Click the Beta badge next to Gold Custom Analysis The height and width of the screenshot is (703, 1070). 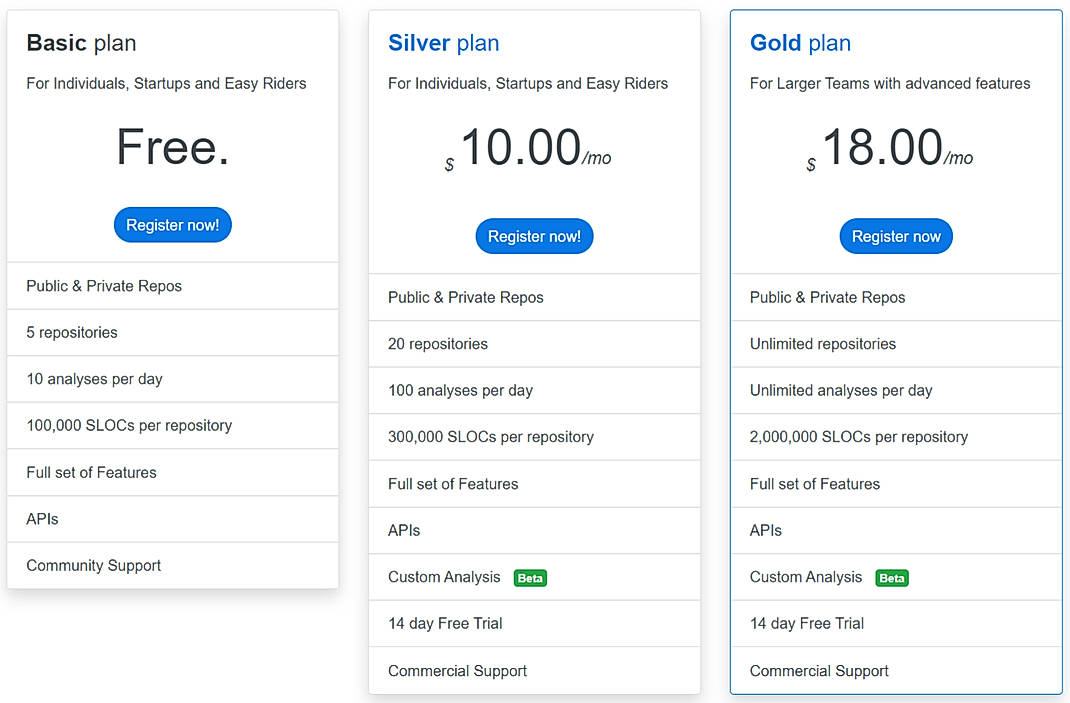point(891,578)
